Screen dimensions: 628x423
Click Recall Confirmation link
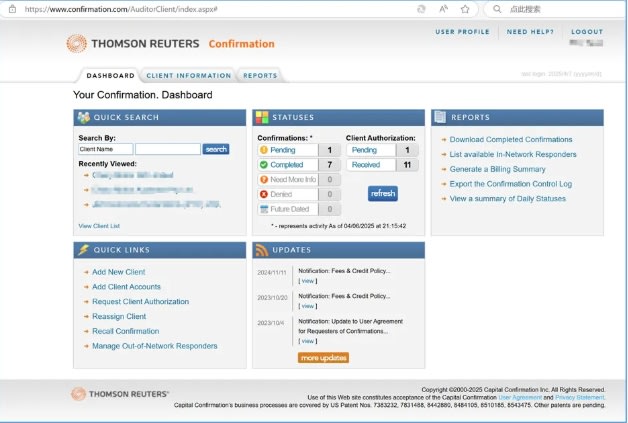(126, 331)
